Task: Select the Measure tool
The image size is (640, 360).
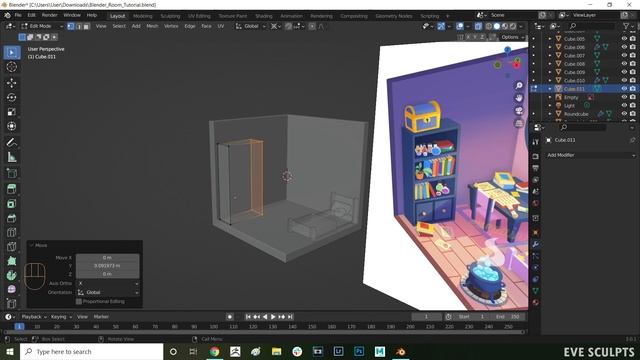Action: click(x=11, y=157)
